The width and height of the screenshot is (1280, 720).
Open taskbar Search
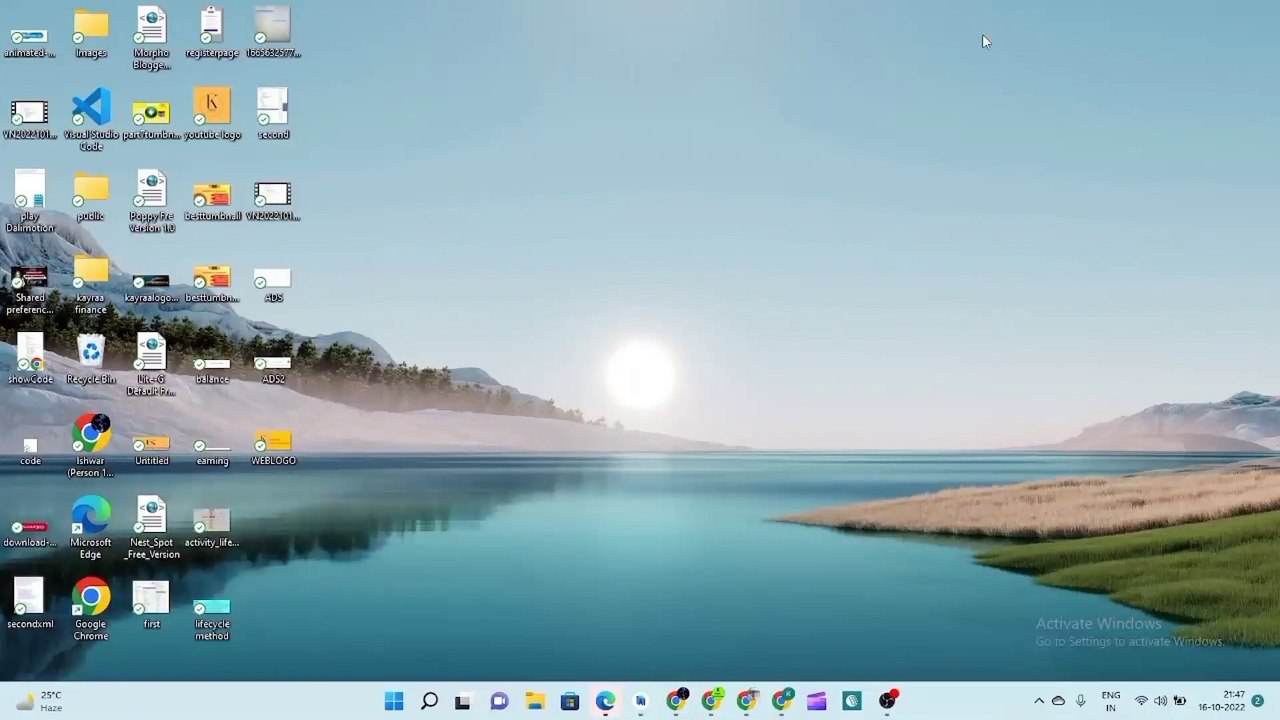click(x=429, y=701)
